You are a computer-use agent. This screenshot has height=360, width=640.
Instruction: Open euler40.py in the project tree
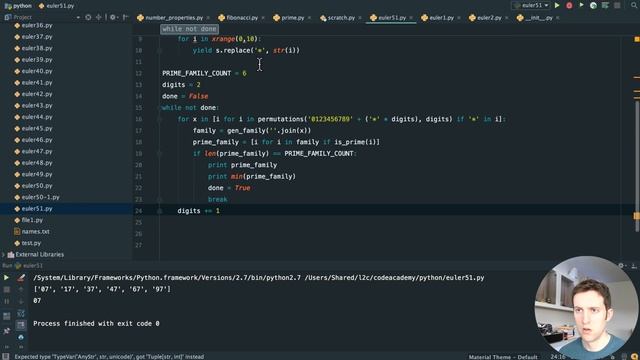point(37,71)
